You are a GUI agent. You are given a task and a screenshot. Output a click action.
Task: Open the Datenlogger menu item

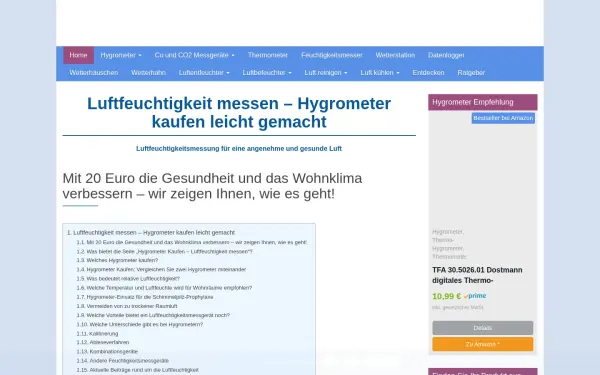pyautogui.click(x=446, y=55)
